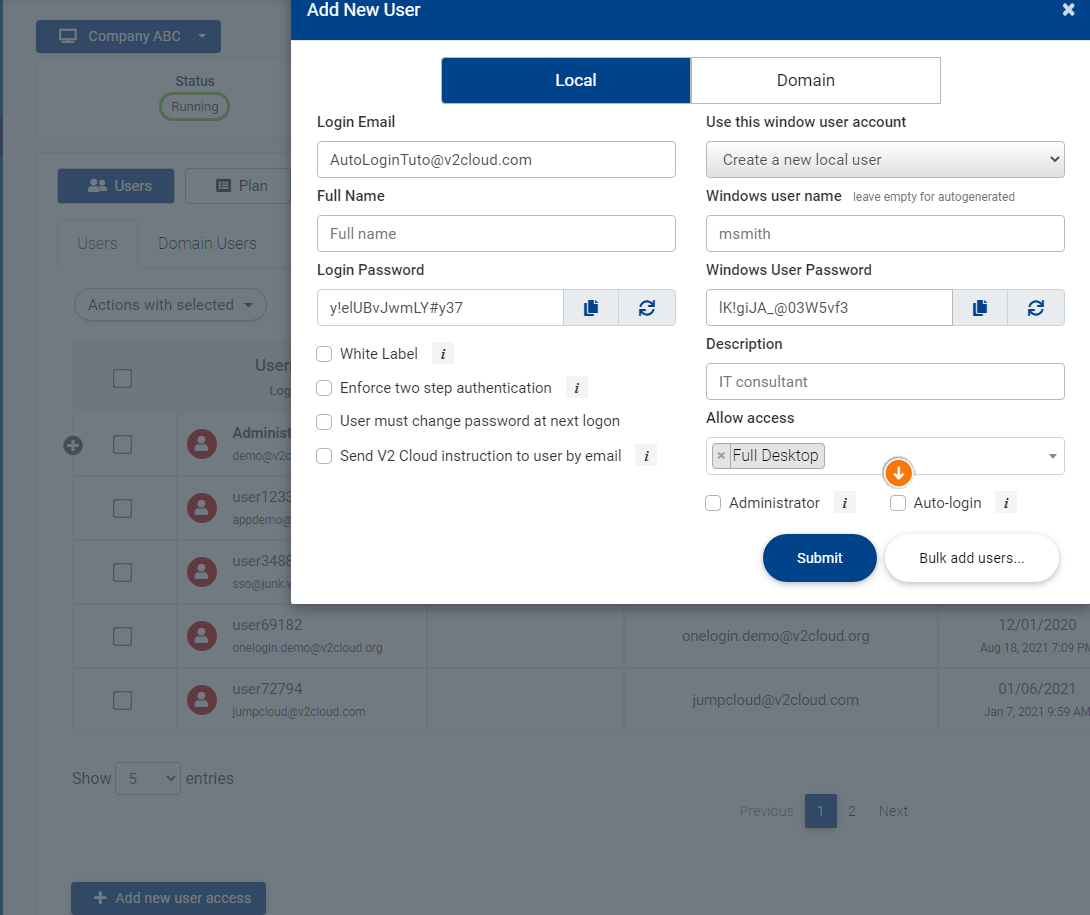1090x915 pixels.
Task: Regenerate the Login Password
Action: 646,307
